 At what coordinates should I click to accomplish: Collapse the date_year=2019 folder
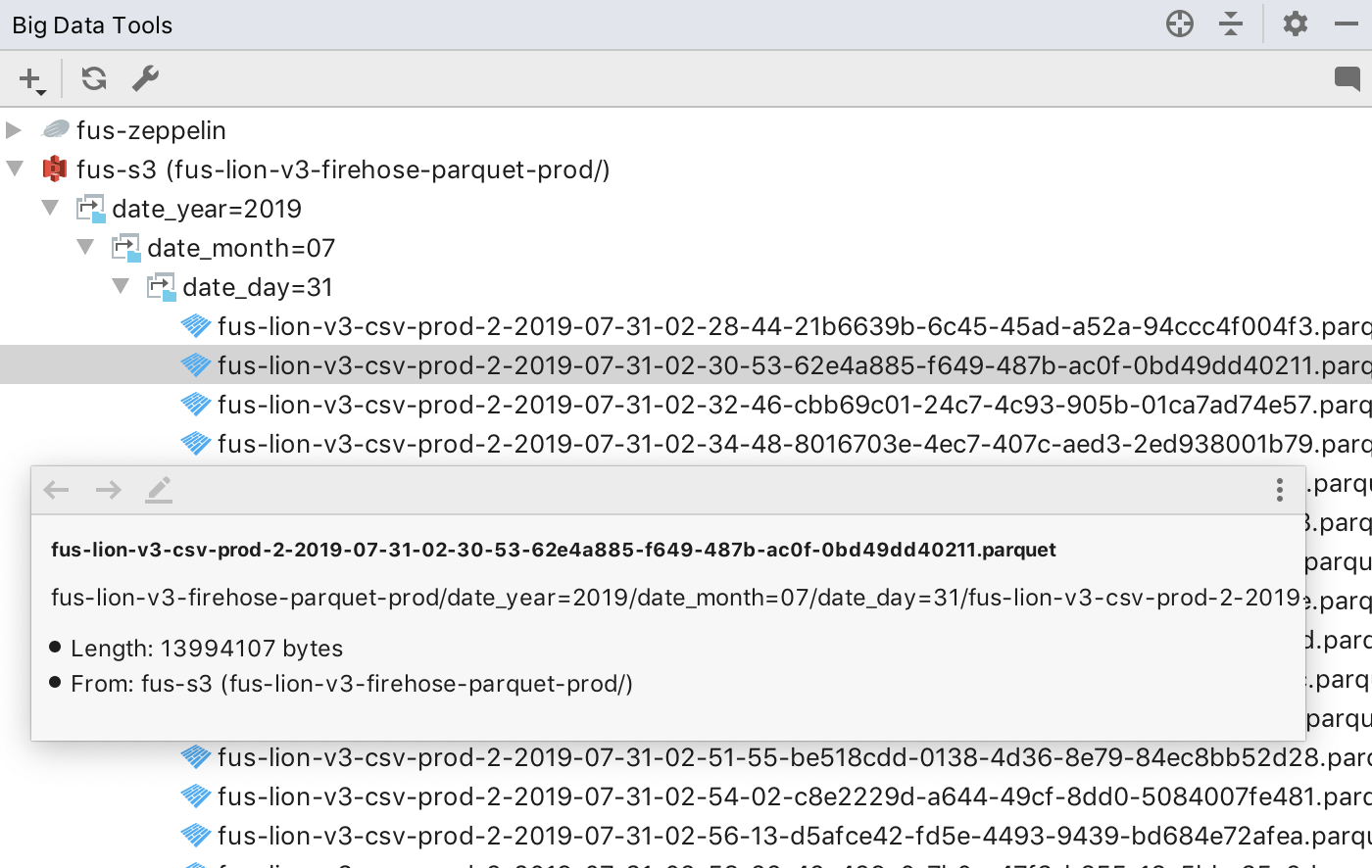click(x=50, y=208)
